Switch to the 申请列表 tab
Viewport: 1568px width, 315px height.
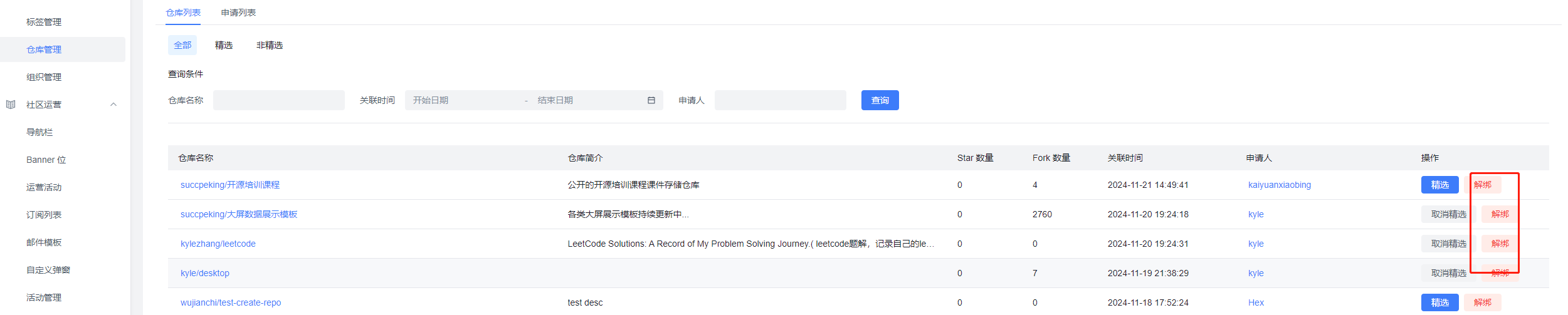238,13
